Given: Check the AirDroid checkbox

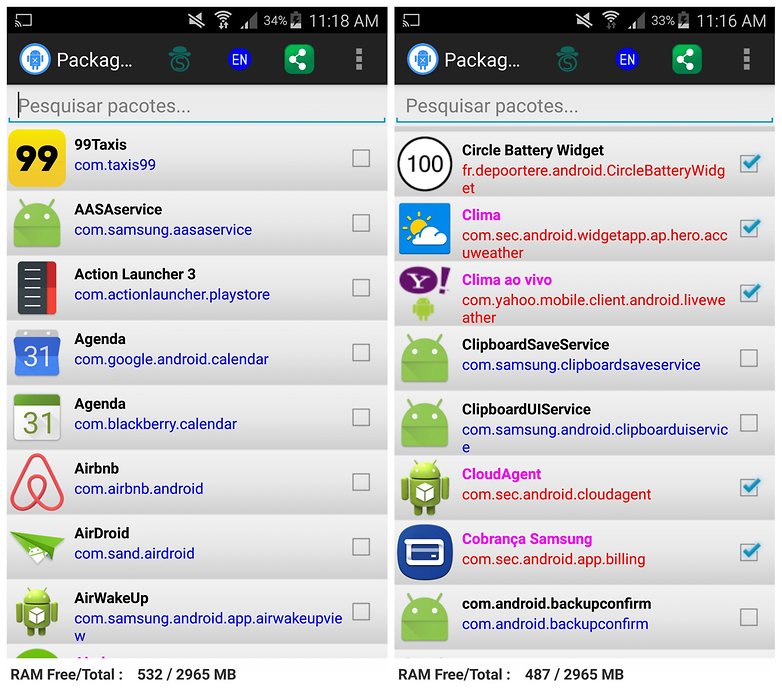Looking at the screenshot, I should click(x=361, y=547).
